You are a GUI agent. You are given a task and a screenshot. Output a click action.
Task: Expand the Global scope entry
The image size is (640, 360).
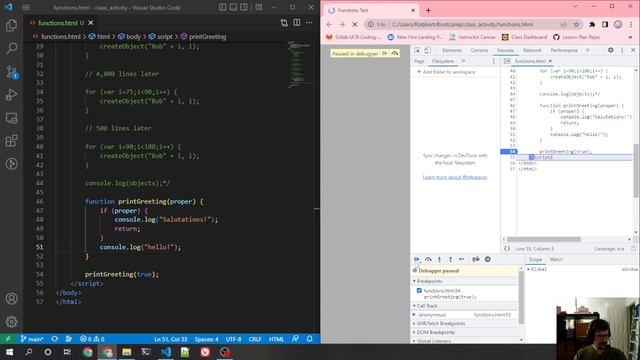click(x=538, y=269)
